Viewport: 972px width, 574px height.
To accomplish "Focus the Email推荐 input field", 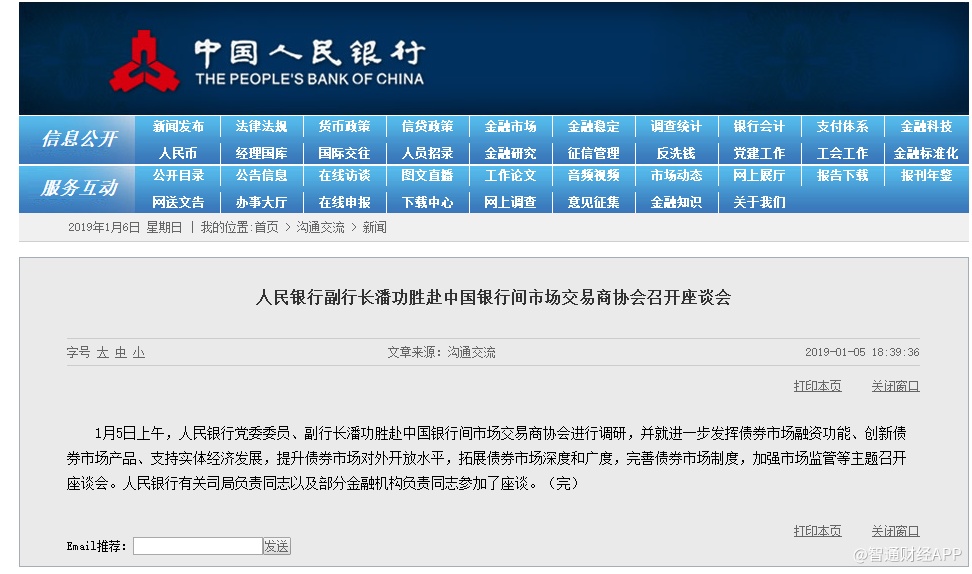I will pyautogui.click(x=198, y=546).
